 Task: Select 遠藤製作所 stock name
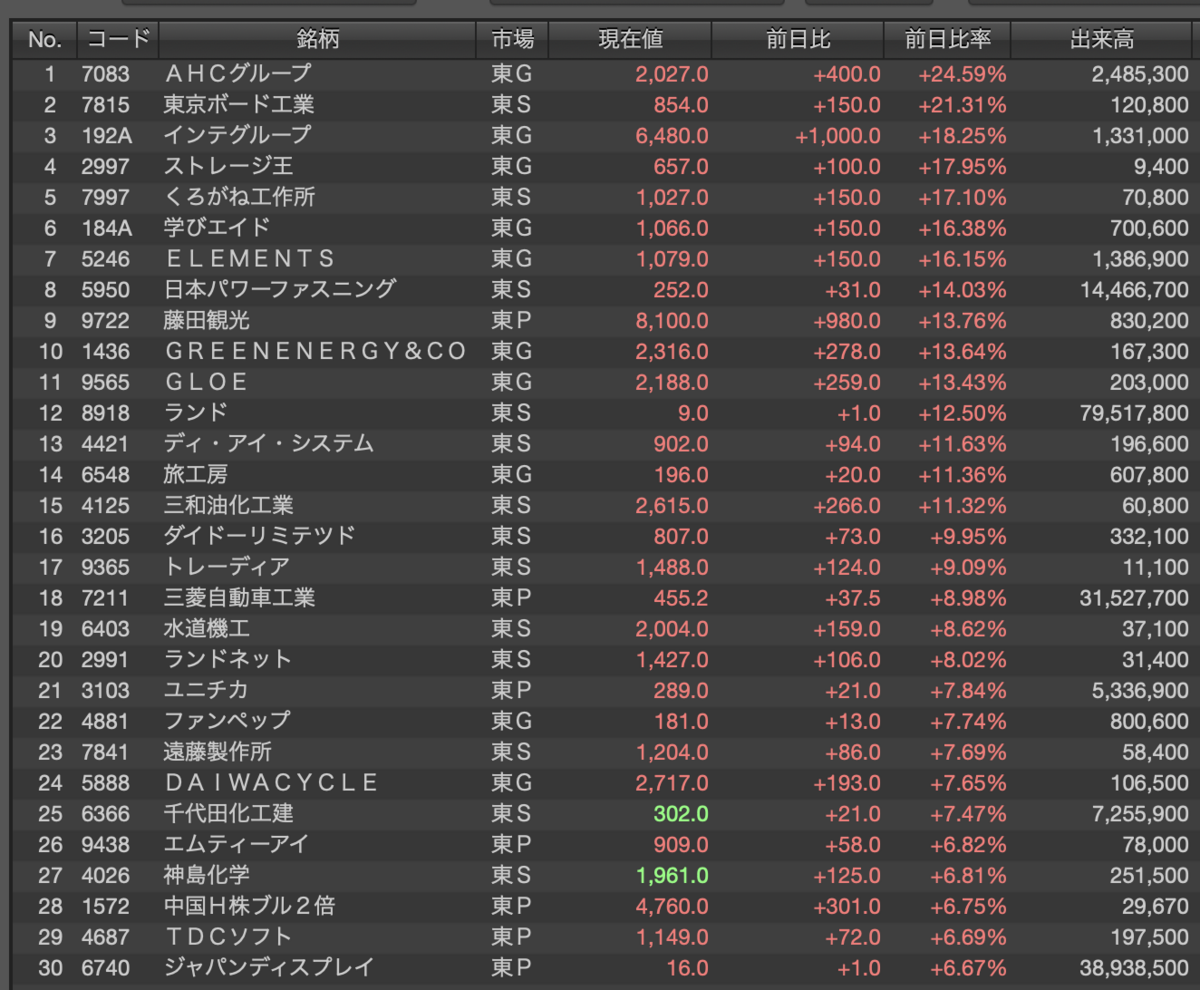click(218, 752)
